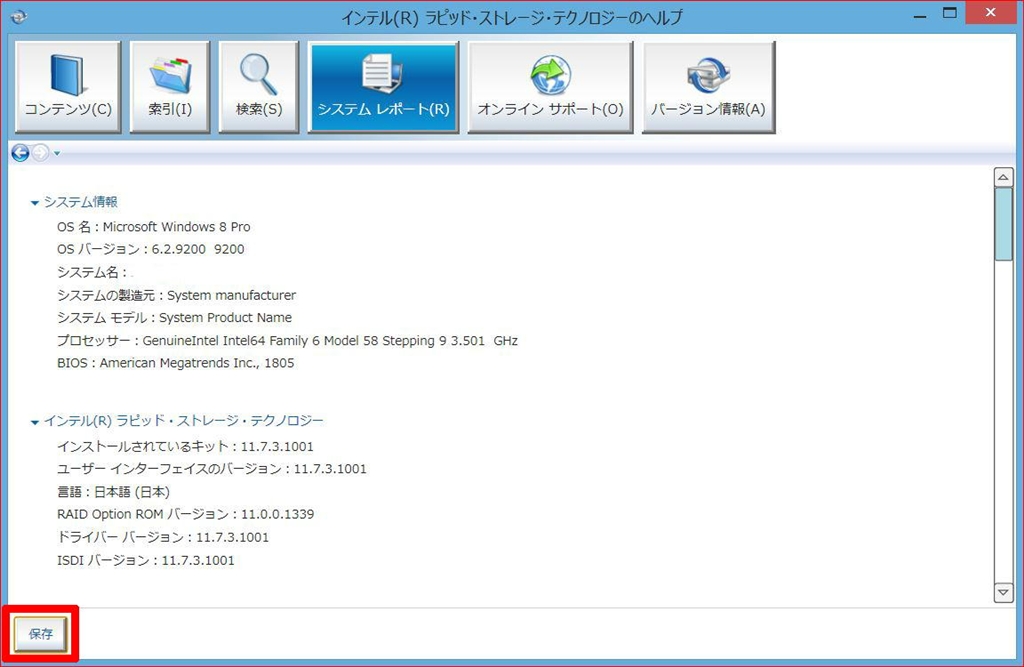
Task: Click the scrollbar up arrow
Action: tap(1003, 177)
